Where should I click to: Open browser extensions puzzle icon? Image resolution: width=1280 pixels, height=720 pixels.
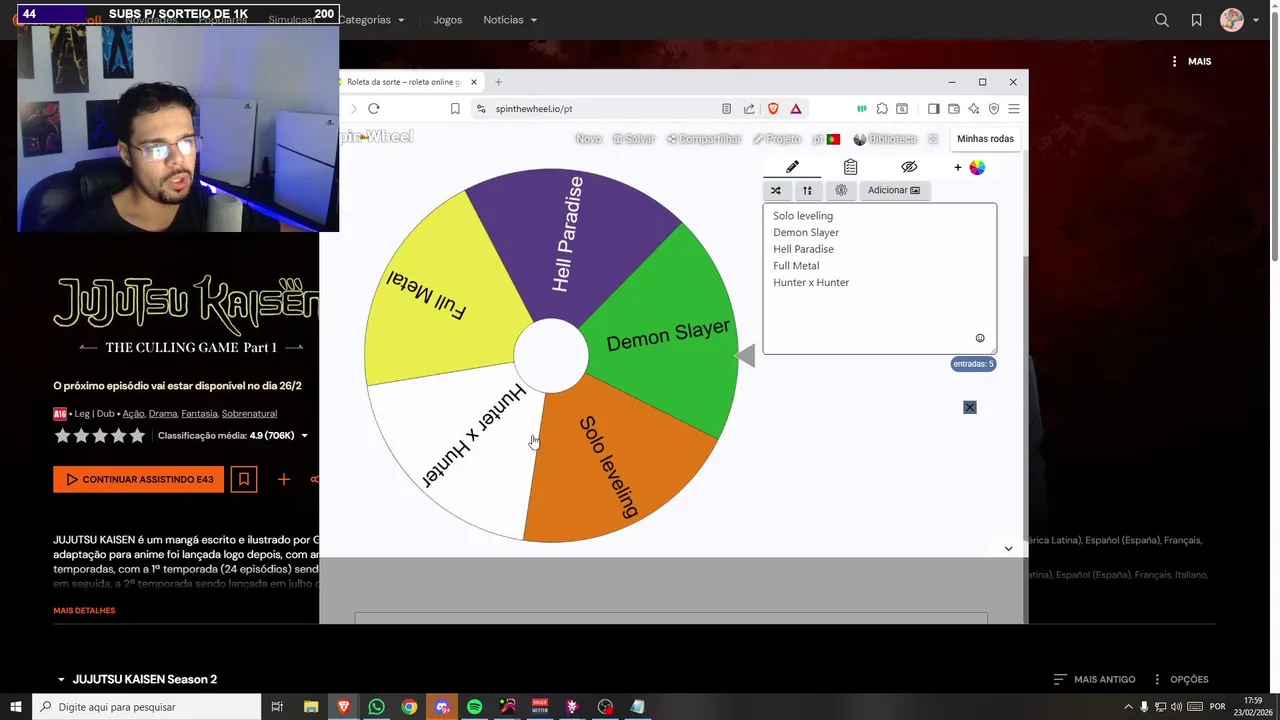pyautogui.click(x=882, y=108)
